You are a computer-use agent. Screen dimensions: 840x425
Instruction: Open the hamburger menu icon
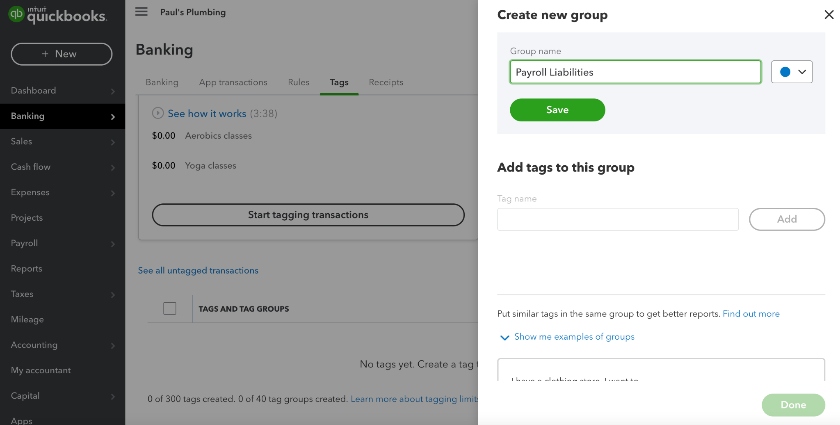pyautogui.click(x=141, y=11)
